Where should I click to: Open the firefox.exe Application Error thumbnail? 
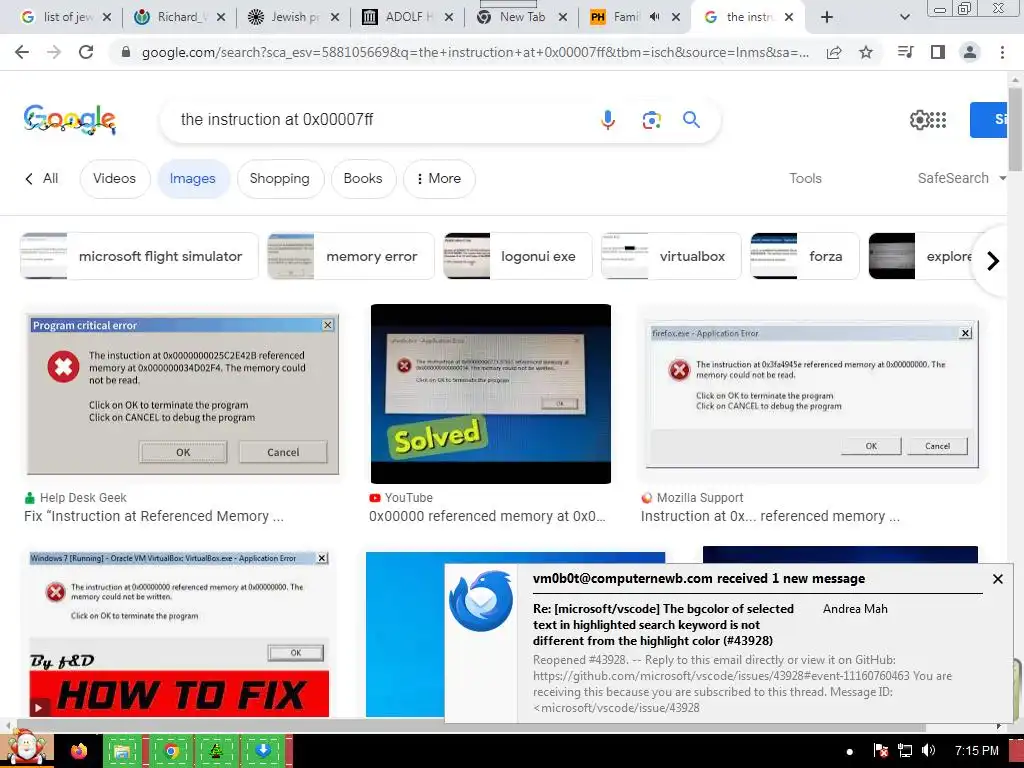pos(812,394)
